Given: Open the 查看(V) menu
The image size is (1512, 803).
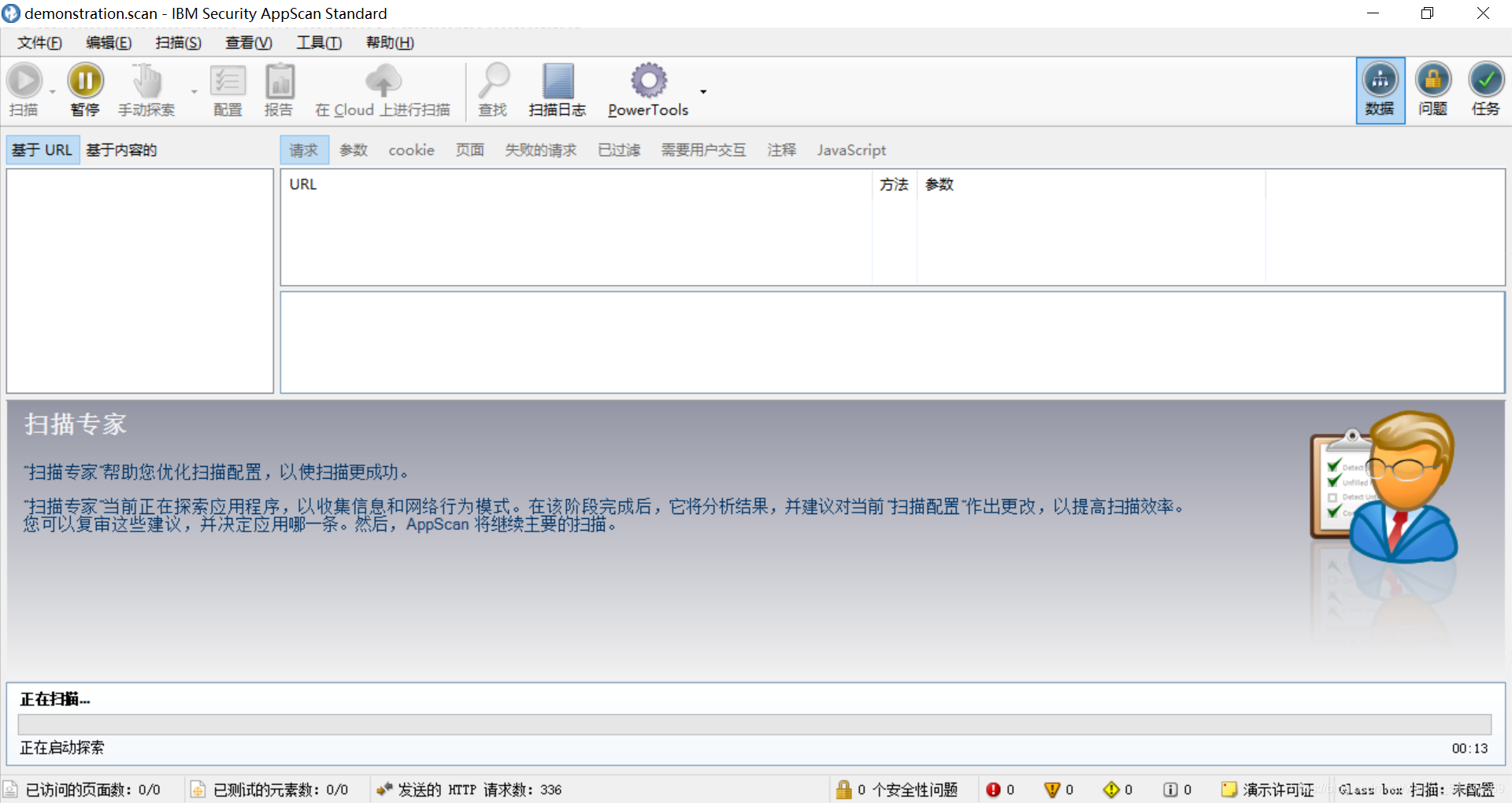Looking at the screenshot, I should click(249, 43).
